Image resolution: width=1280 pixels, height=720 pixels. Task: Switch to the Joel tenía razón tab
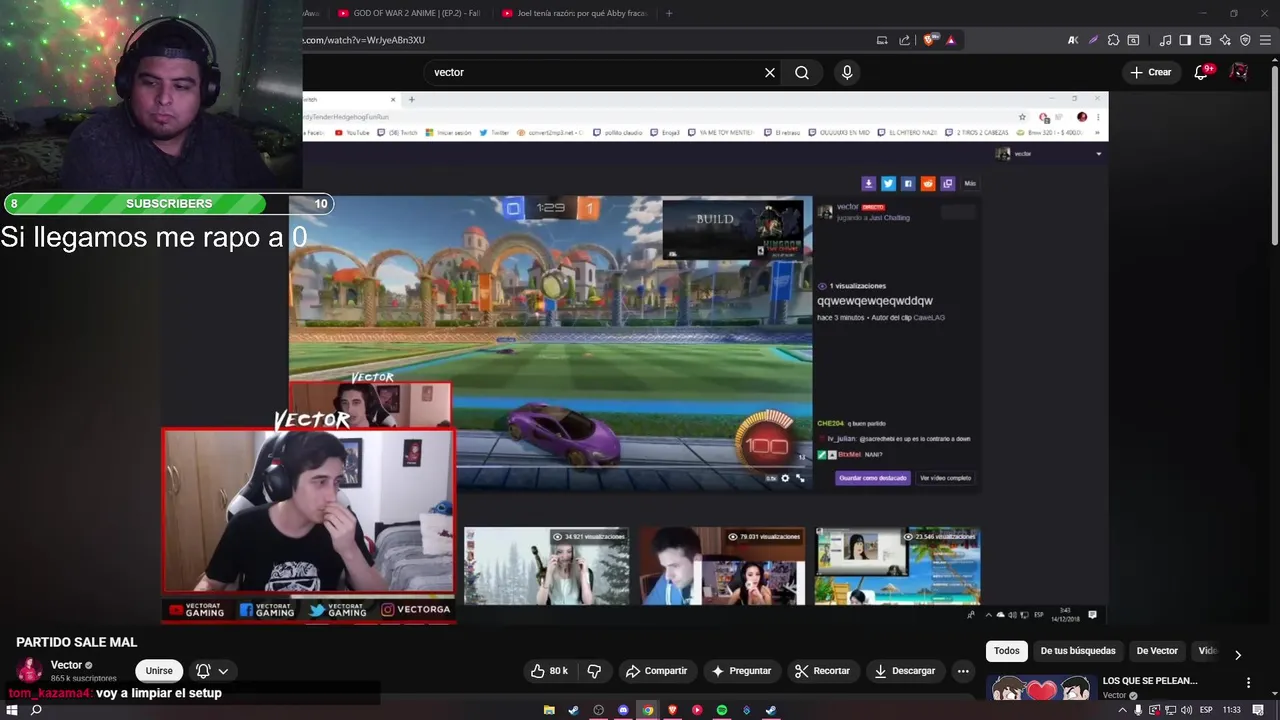pos(576,13)
